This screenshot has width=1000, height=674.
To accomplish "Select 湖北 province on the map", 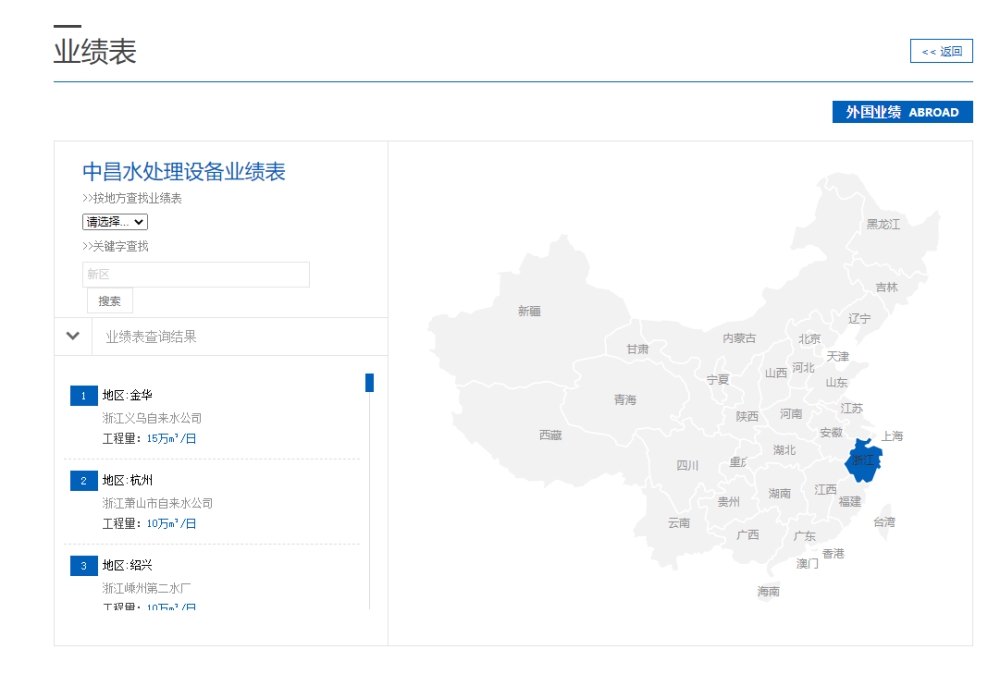I will pyautogui.click(x=784, y=450).
